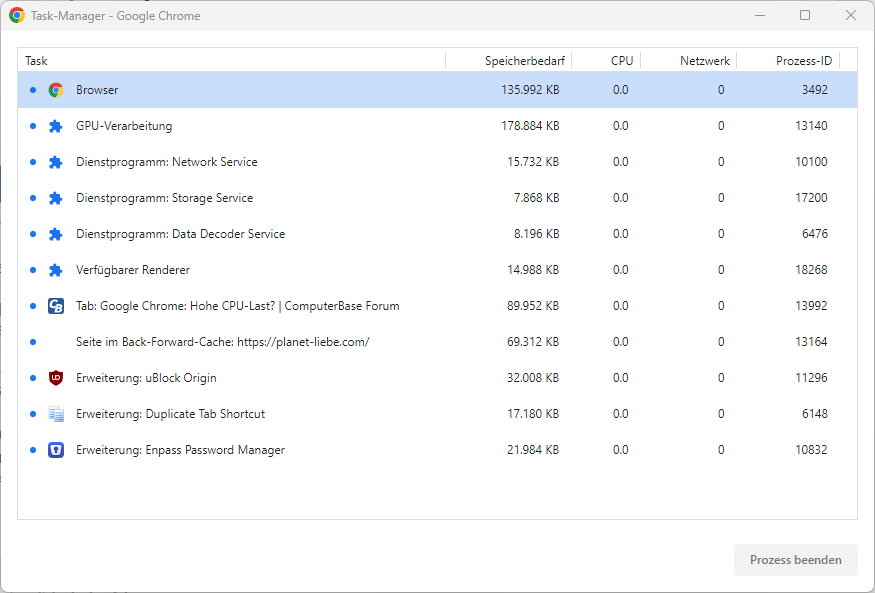Select the ComputerBase Forum tab task
Viewport: 875px width, 593px height.
[x=438, y=306]
